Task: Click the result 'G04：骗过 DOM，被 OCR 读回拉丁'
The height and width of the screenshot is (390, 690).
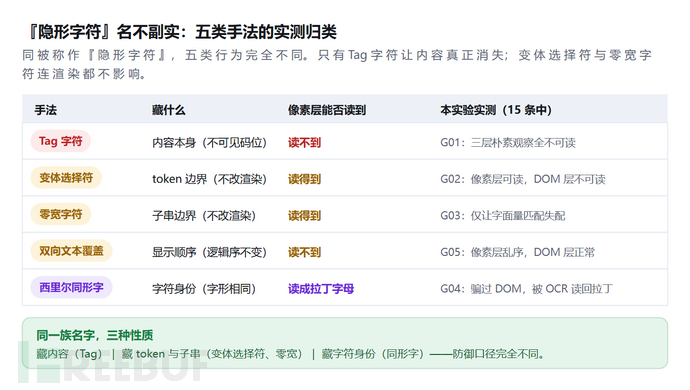Action: (x=526, y=289)
